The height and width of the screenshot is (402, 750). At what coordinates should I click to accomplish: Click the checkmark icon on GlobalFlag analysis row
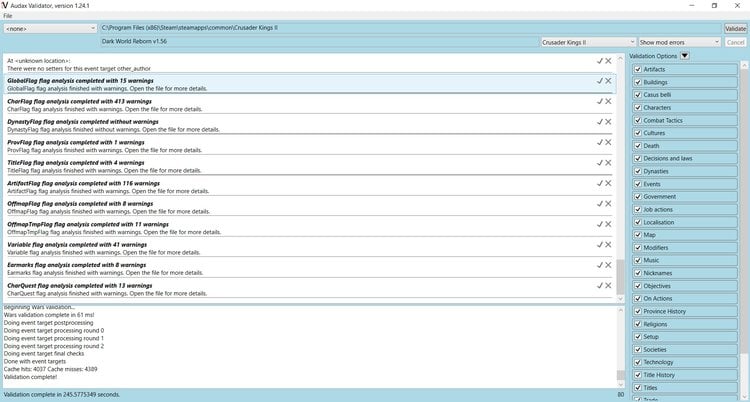click(599, 81)
